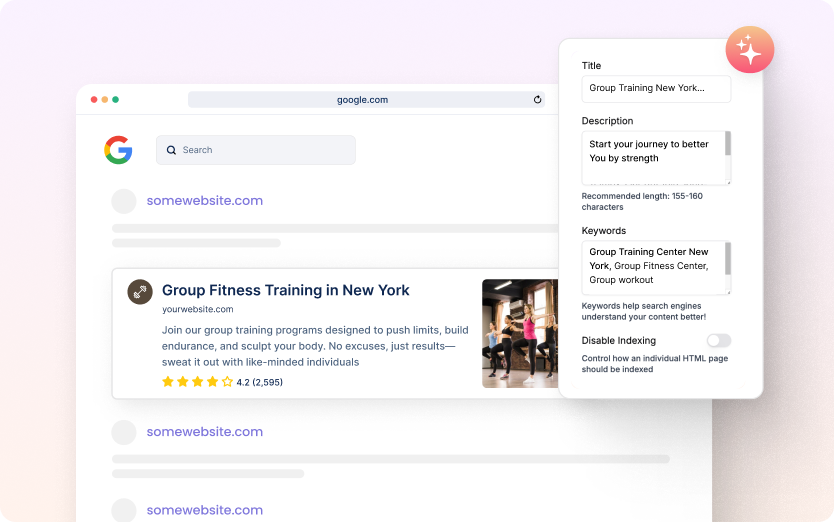Click the search magnifier icon
The height and width of the screenshot is (522, 834).
[x=172, y=150]
